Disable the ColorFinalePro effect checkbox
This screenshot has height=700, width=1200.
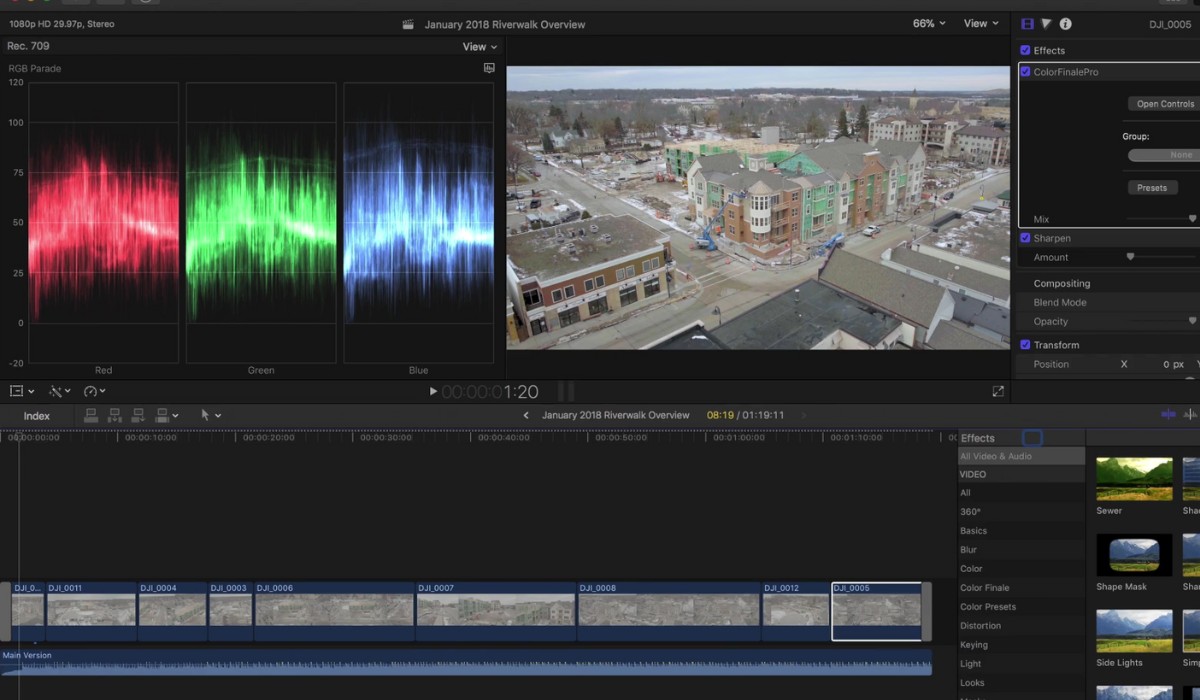pos(1025,72)
